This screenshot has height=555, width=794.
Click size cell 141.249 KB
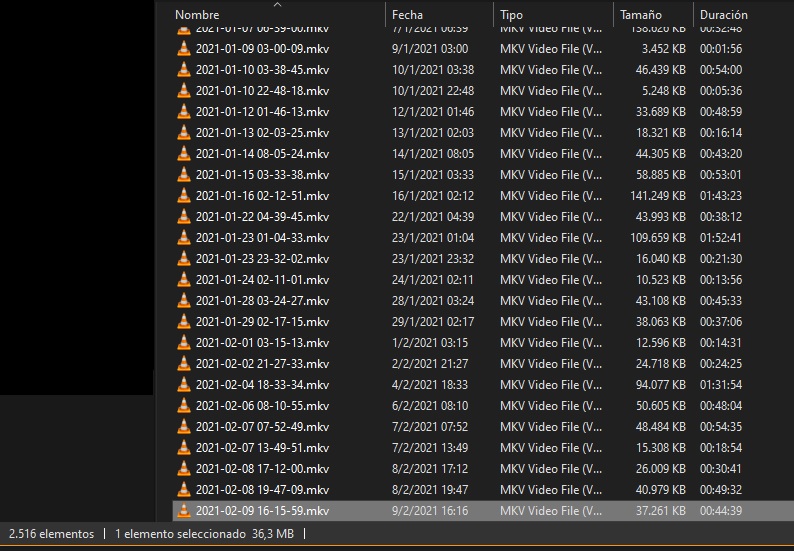pyautogui.click(x=658, y=196)
